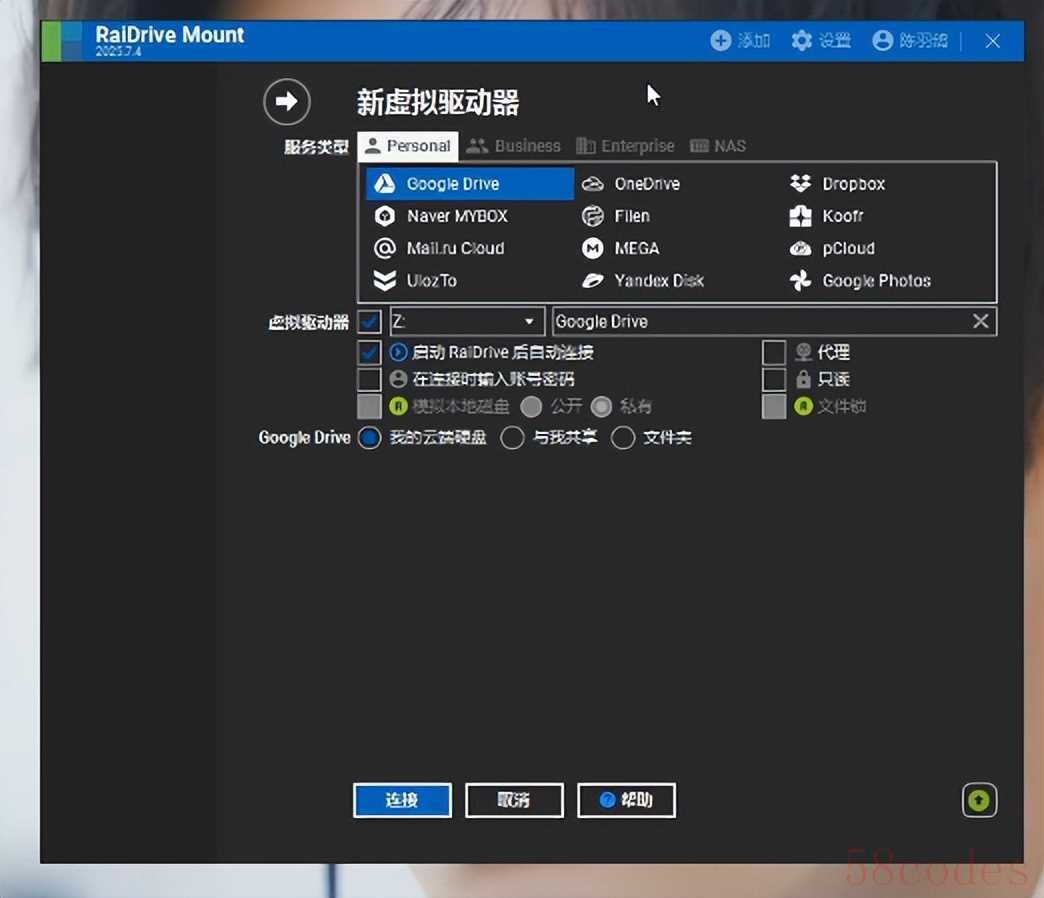Screen dimensions: 1044x898
Task: Select the 与我共享 radio button
Action: point(512,438)
